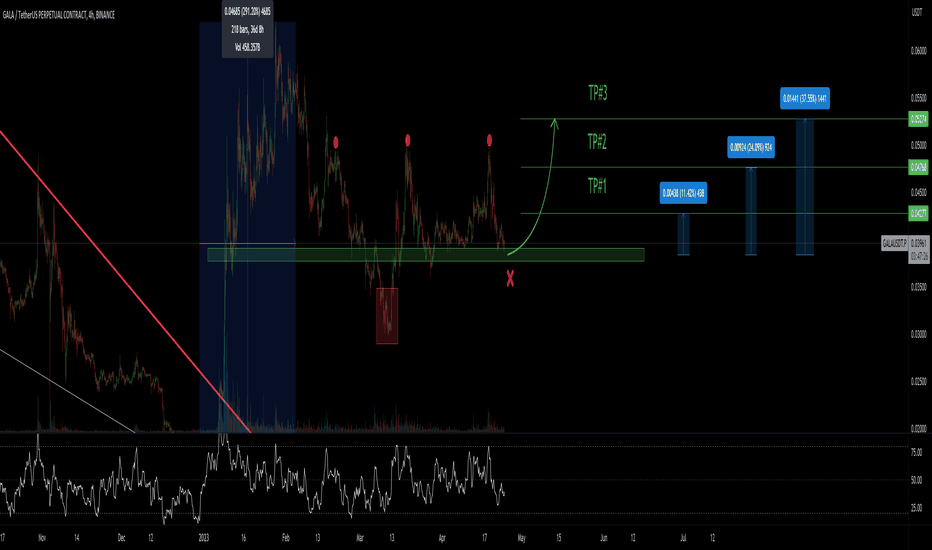Image resolution: width=932 pixels, height=550 pixels.
Task: Click the 2023 label on the time axis
Action: click(204, 538)
